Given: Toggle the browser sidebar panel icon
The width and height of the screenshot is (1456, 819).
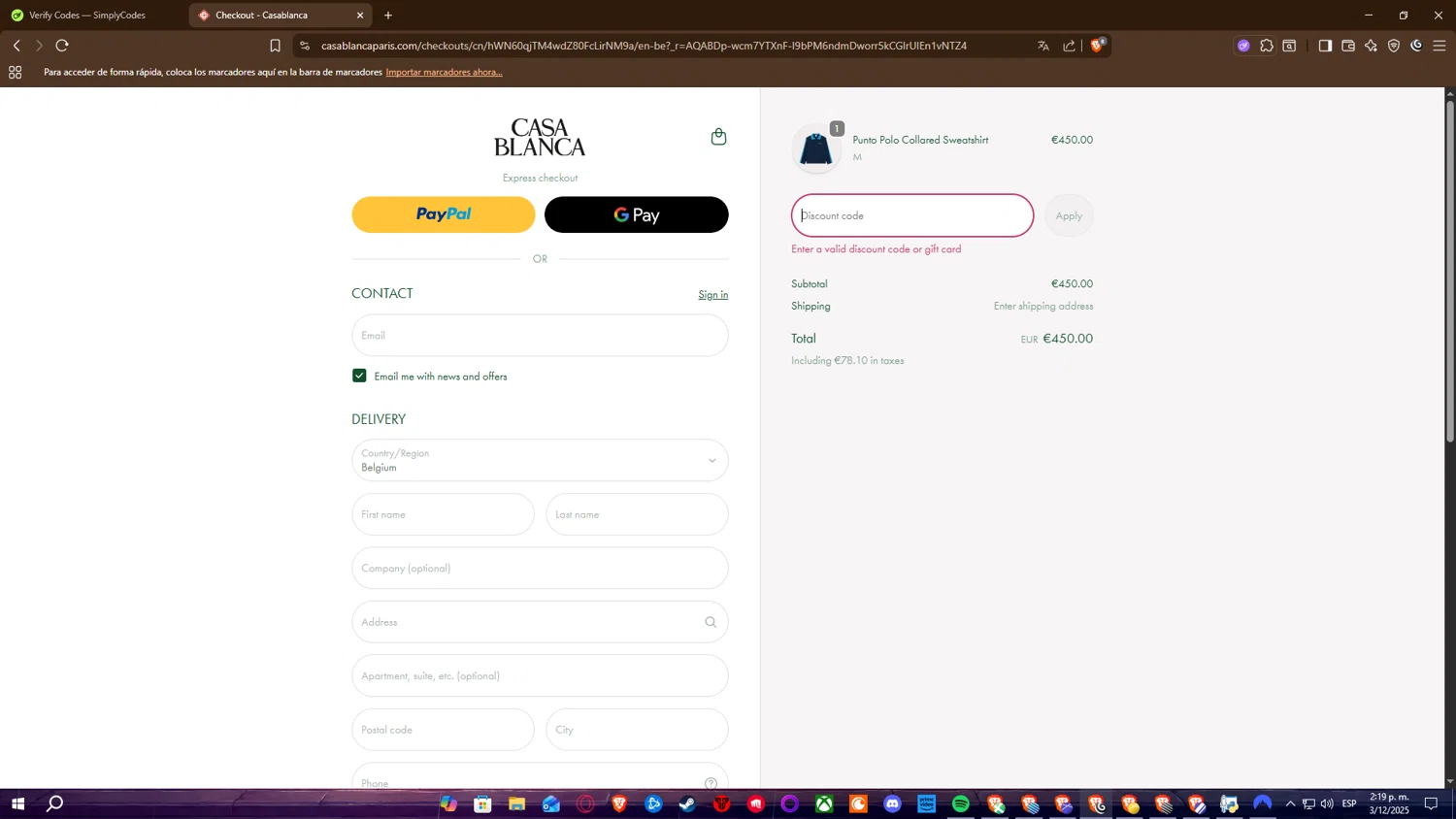Looking at the screenshot, I should coord(1325,46).
